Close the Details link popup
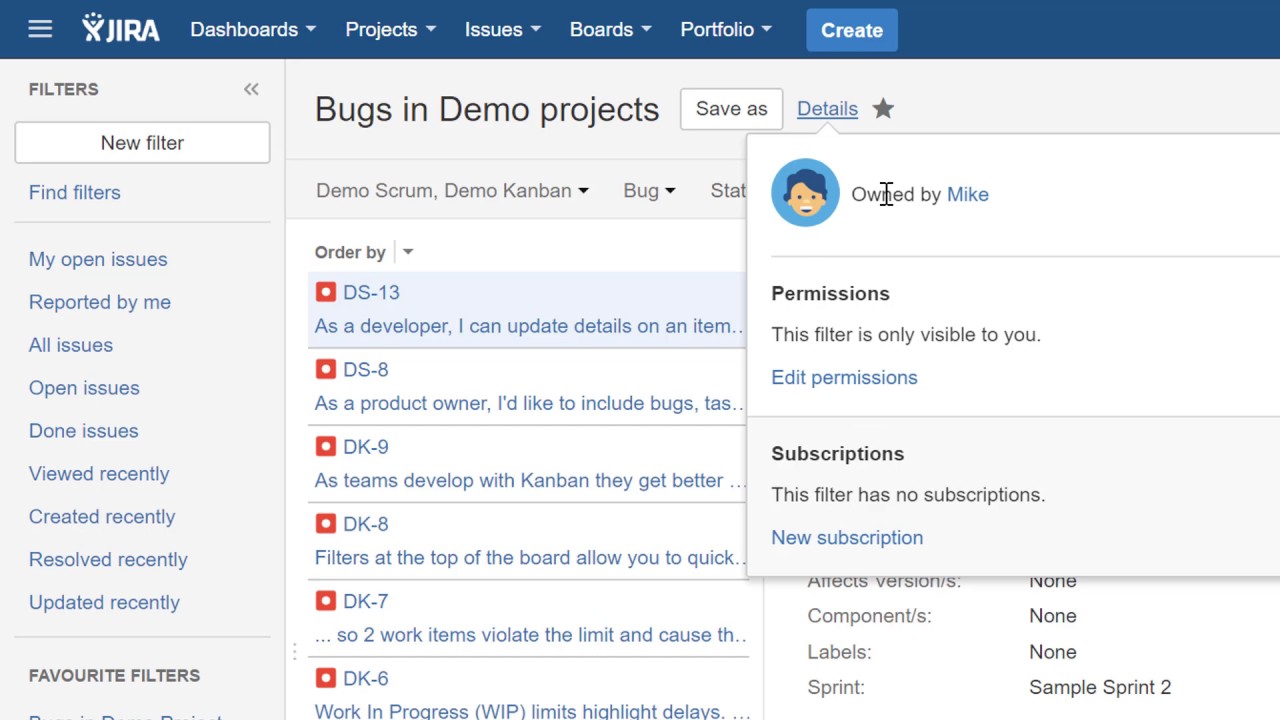 tap(827, 108)
